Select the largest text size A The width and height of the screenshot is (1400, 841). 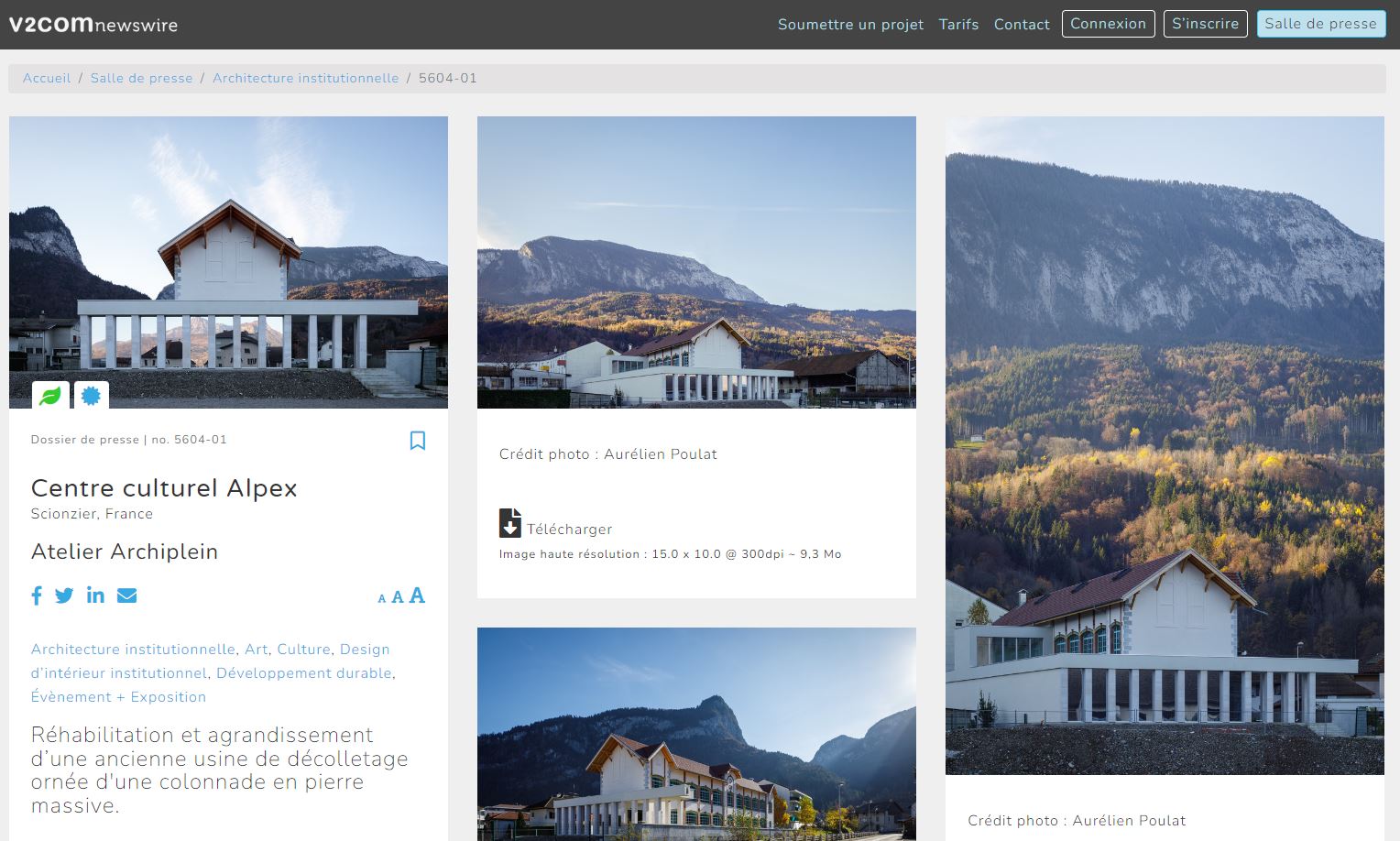417,595
